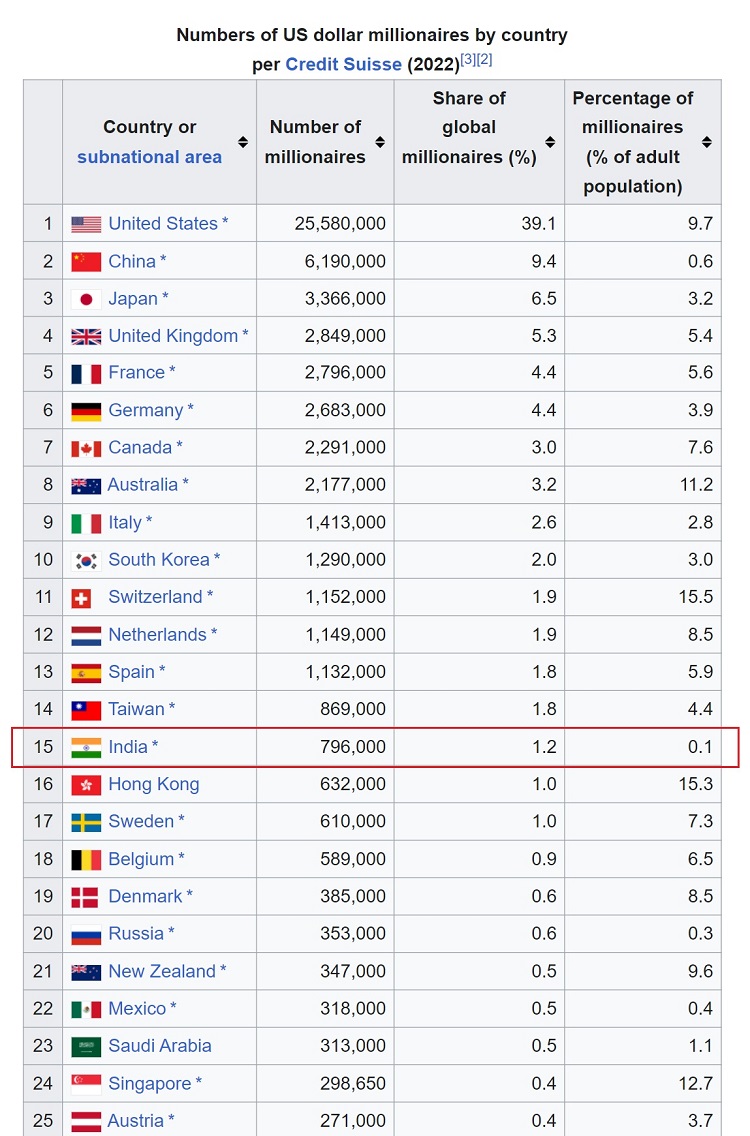Follow the Denmark country link
This screenshot has height=1136, width=750.
(145, 897)
